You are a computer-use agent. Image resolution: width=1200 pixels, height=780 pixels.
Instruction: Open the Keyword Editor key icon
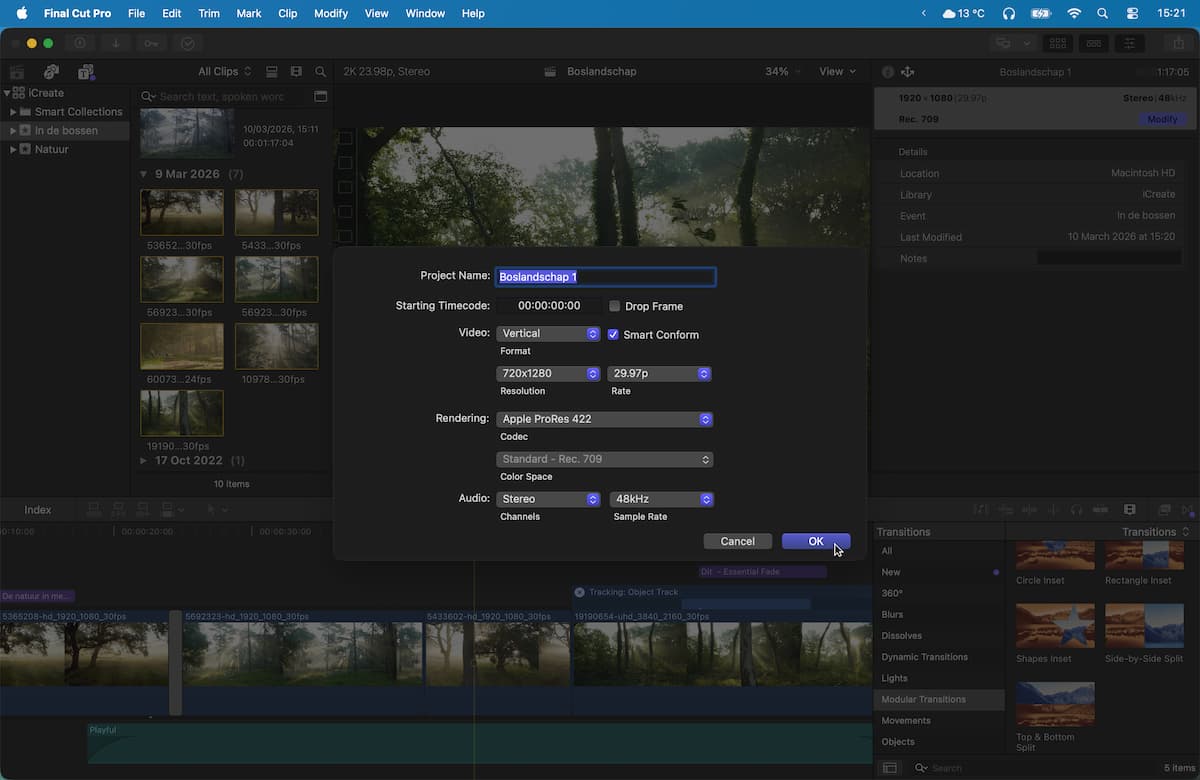[x=152, y=43]
